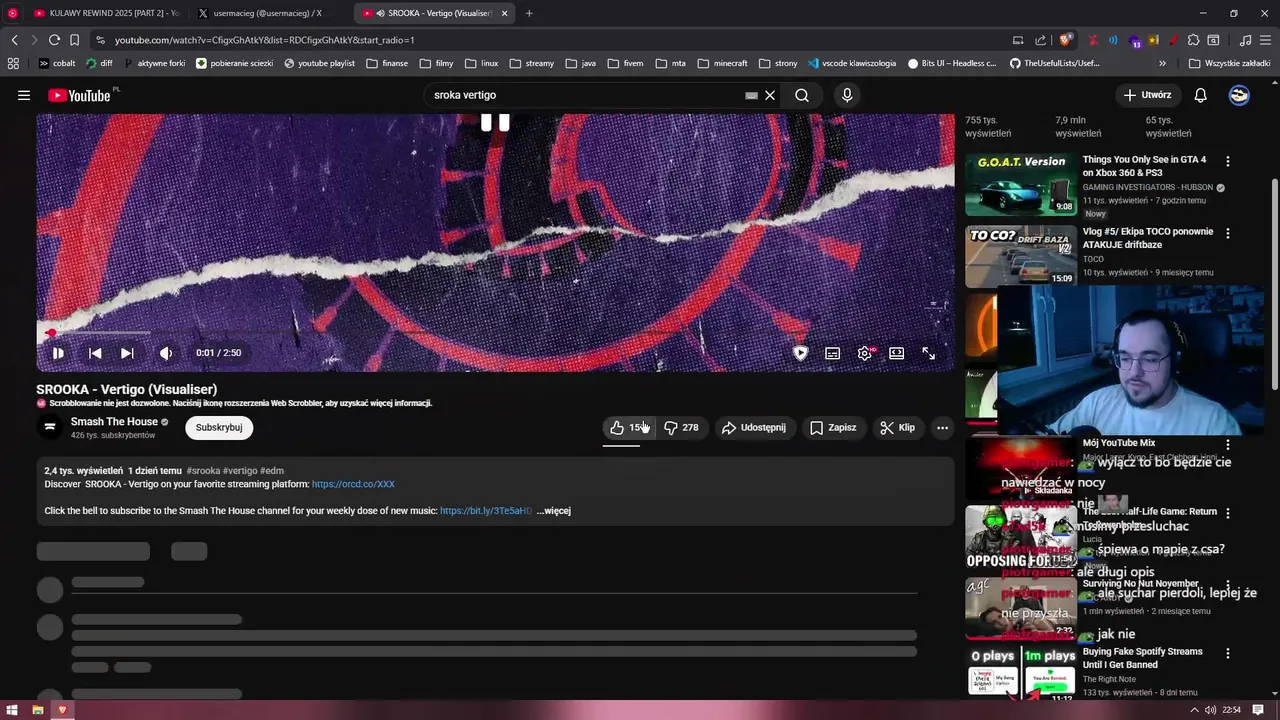Open the youtube playlist bookmark
This screenshot has height=720, width=1280.
319,63
